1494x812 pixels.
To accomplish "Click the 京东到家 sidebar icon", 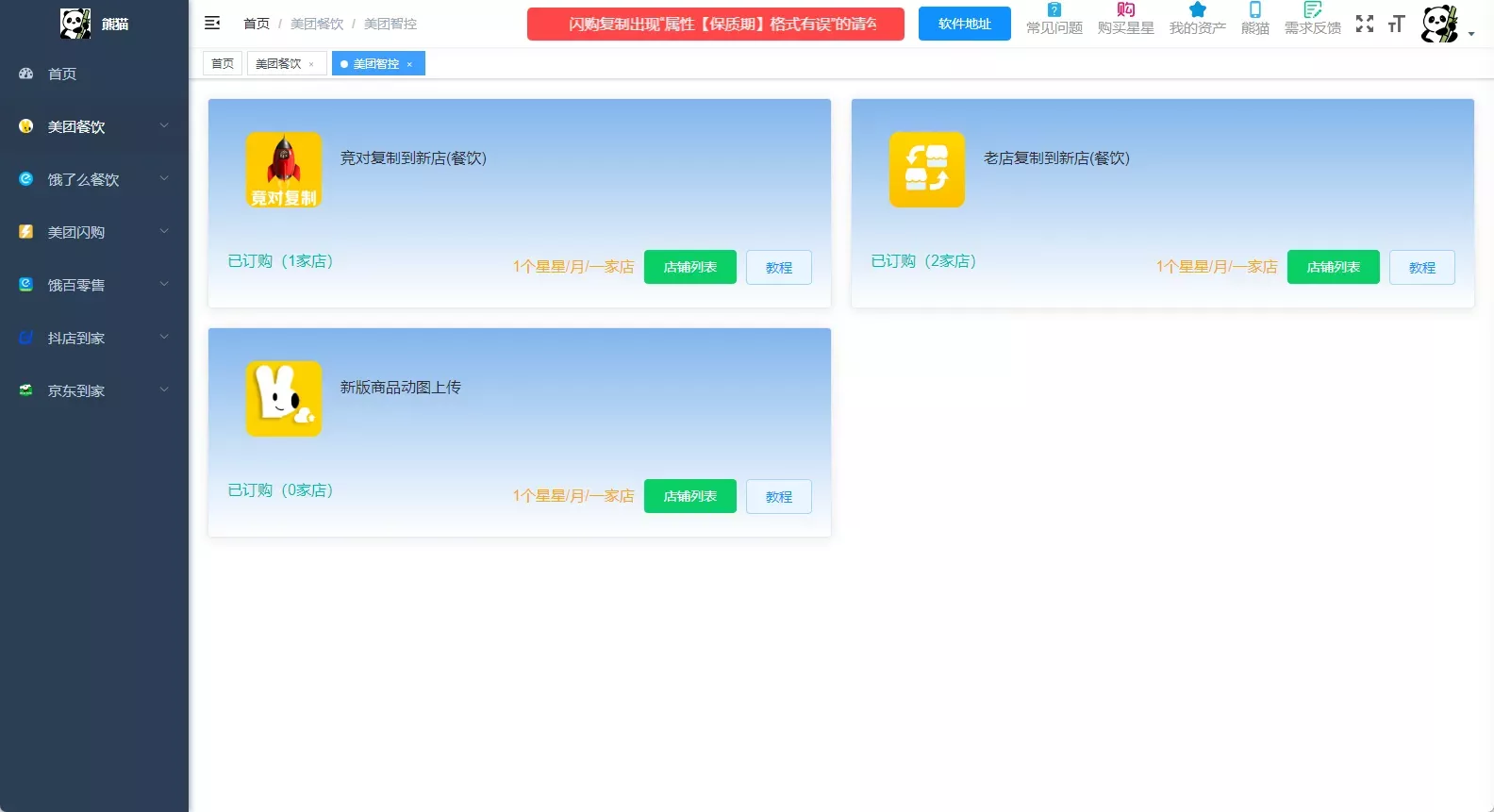I will [x=26, y=390].
